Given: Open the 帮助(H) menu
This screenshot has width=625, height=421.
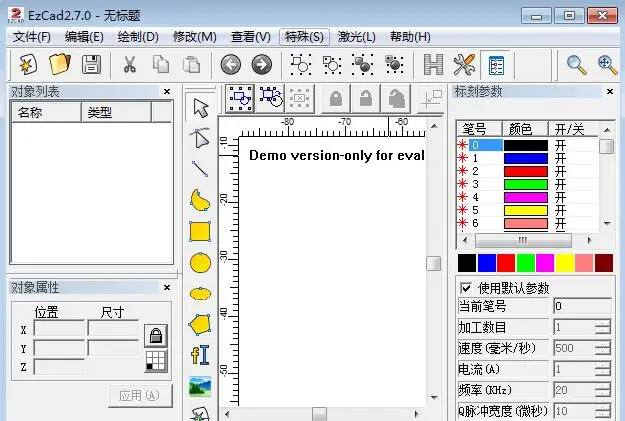Looking at the screenshot, I should (410, 37).
